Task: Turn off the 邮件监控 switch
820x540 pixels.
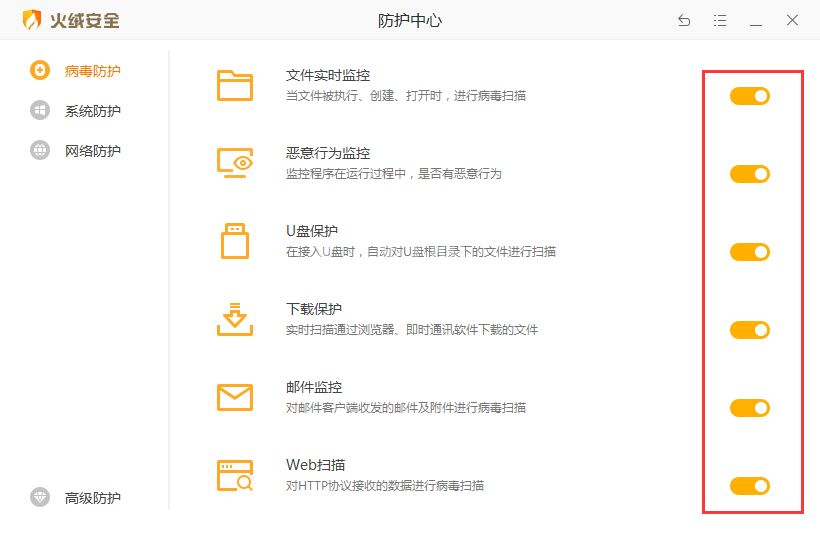Action: (x=750, y=408)
